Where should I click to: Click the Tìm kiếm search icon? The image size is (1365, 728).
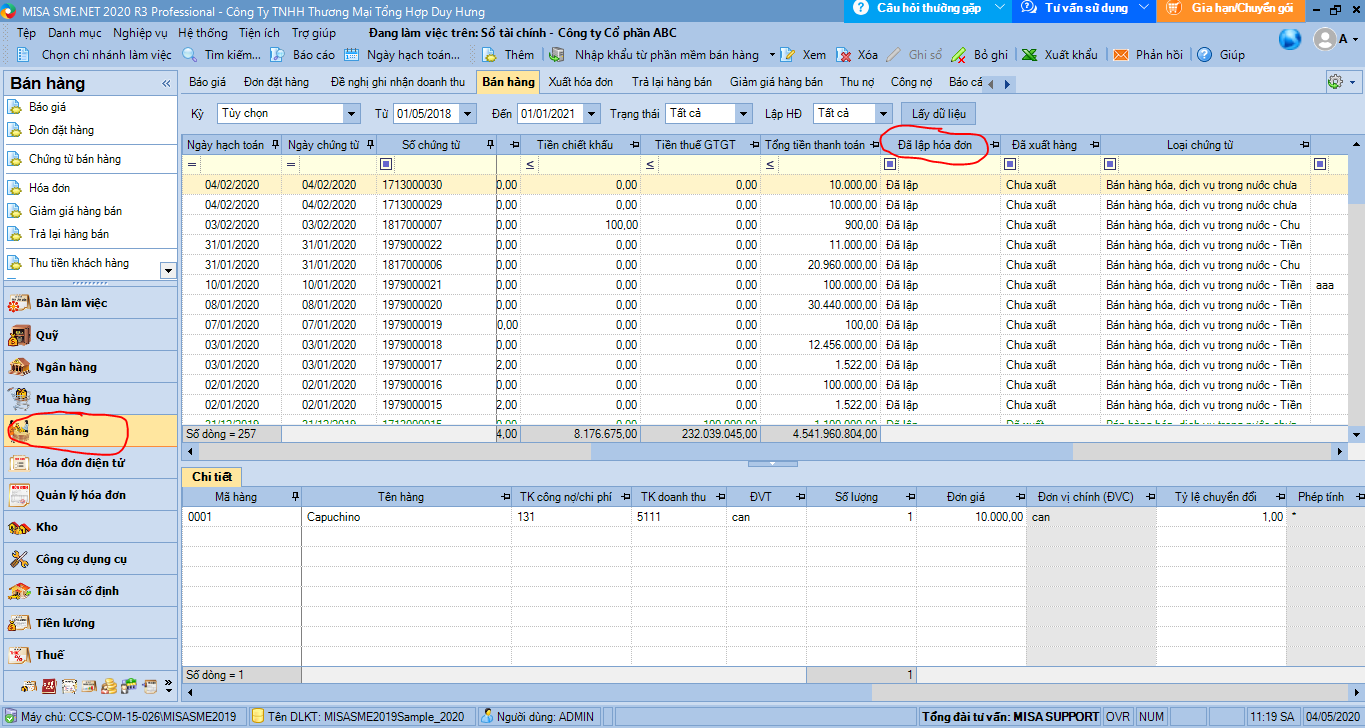coord(190,55)
